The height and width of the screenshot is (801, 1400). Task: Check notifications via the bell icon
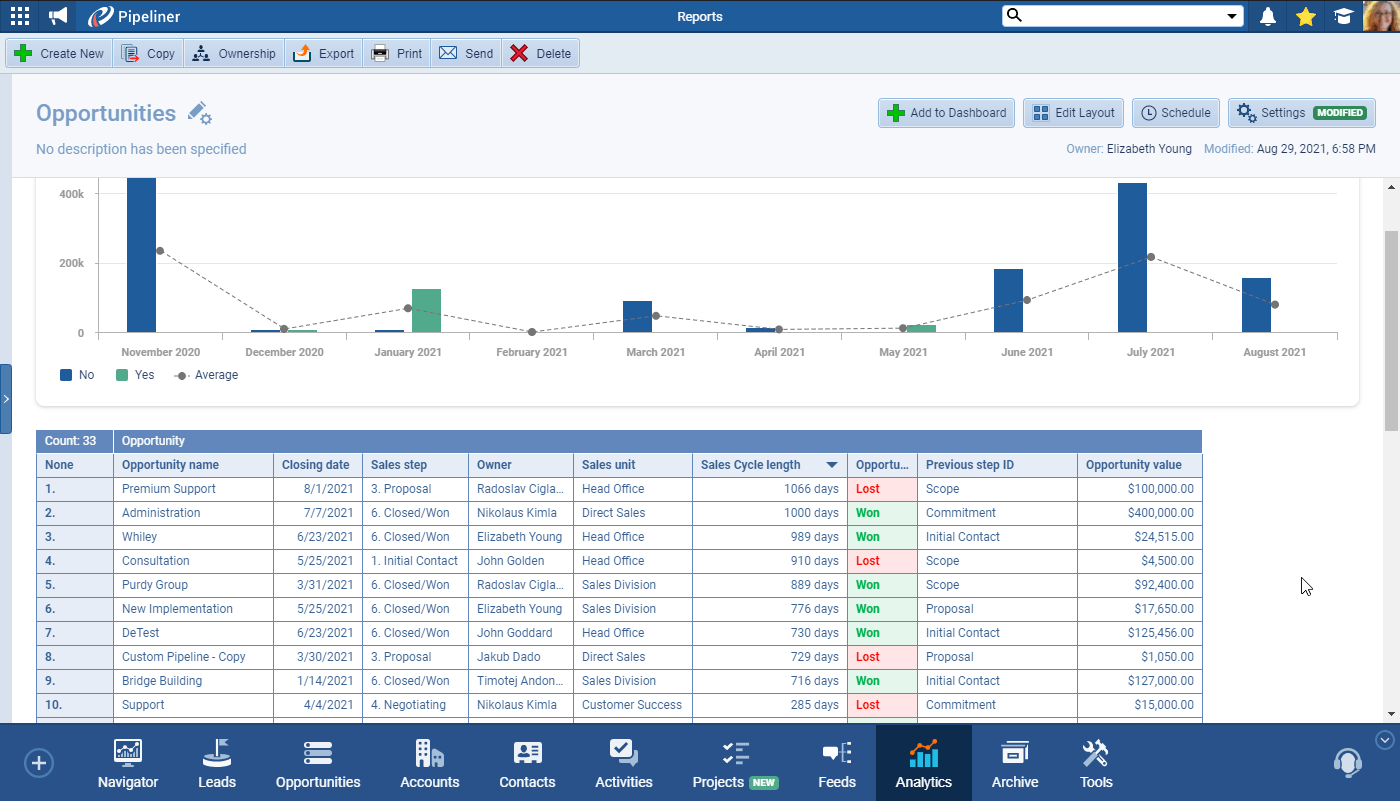coord(1267,16)
